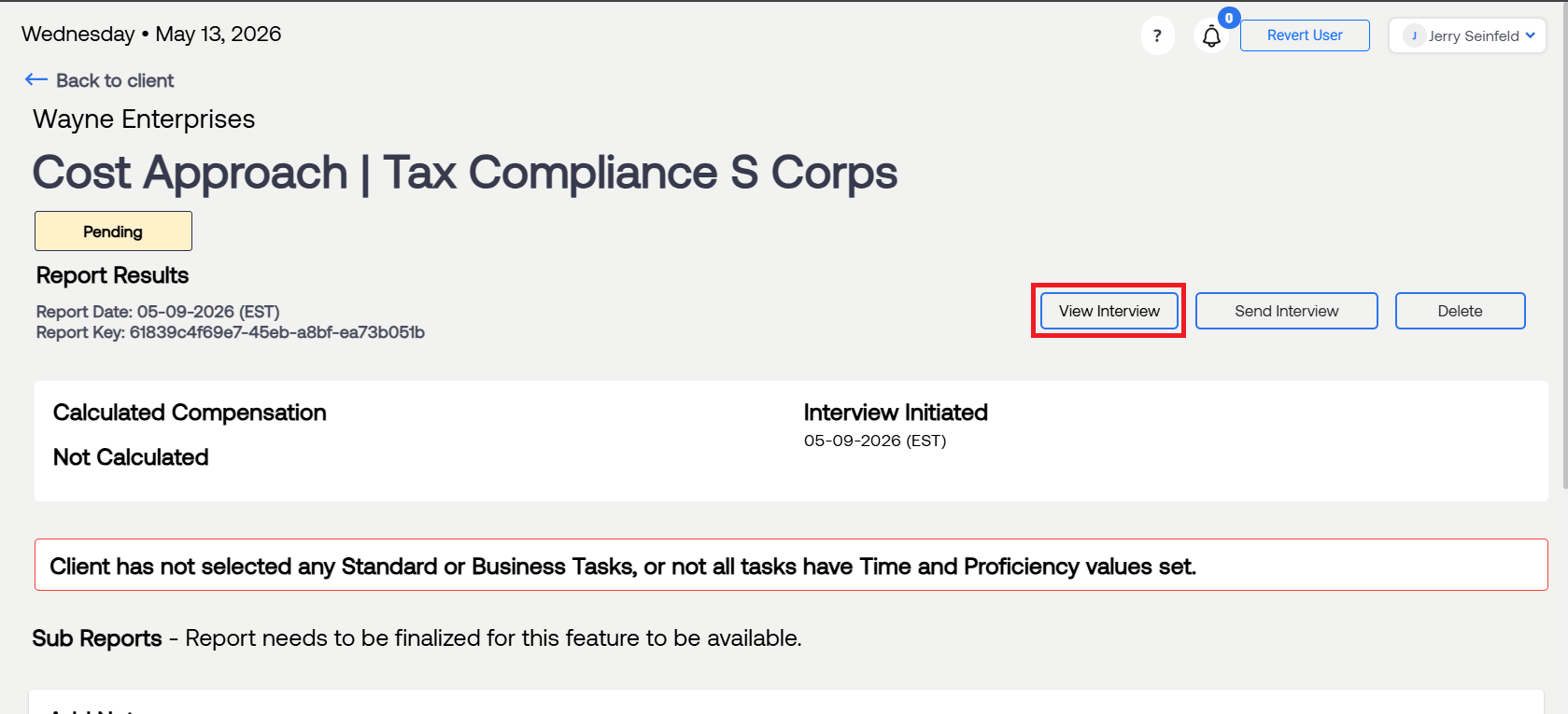Select the Report Key value text

tap(277, 332)
